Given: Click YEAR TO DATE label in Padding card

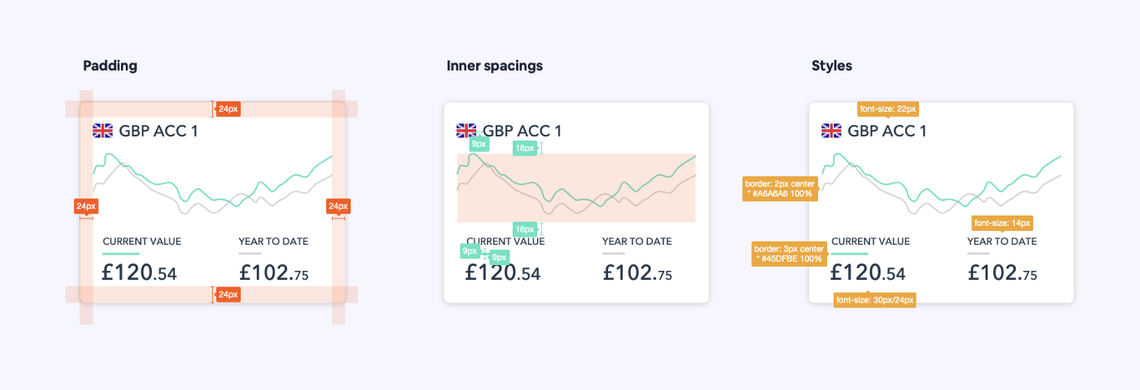Looking at the screenshot, I should (273, 242).
